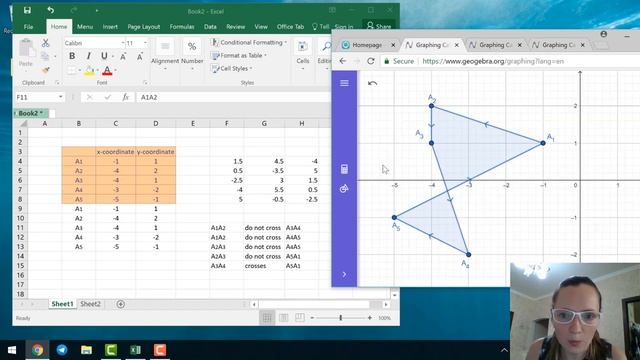Open the GeoGebra calculator algebra icon
640x360 pixels.
pyautogui.click(x=344, y=169)
